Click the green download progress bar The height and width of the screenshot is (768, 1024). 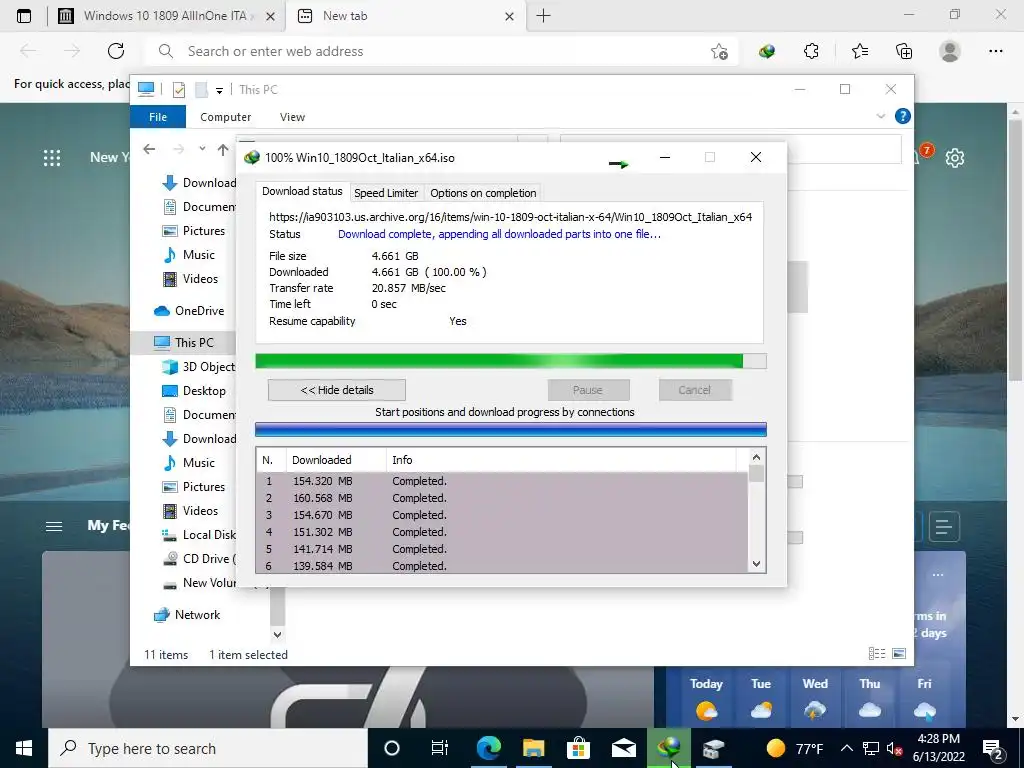click(511, 361)
